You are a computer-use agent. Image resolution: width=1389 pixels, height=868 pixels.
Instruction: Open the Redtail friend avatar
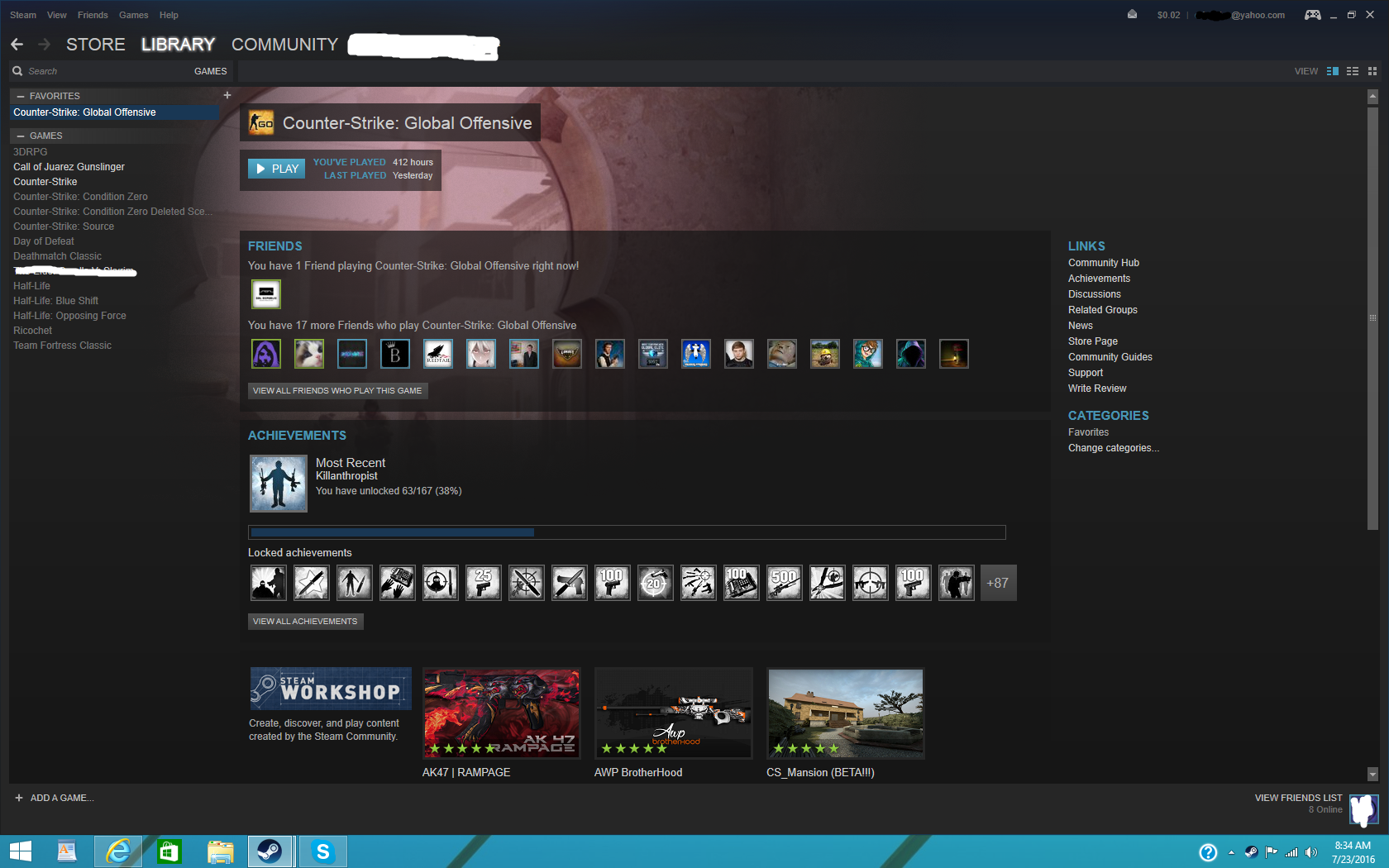click(438, 354)
